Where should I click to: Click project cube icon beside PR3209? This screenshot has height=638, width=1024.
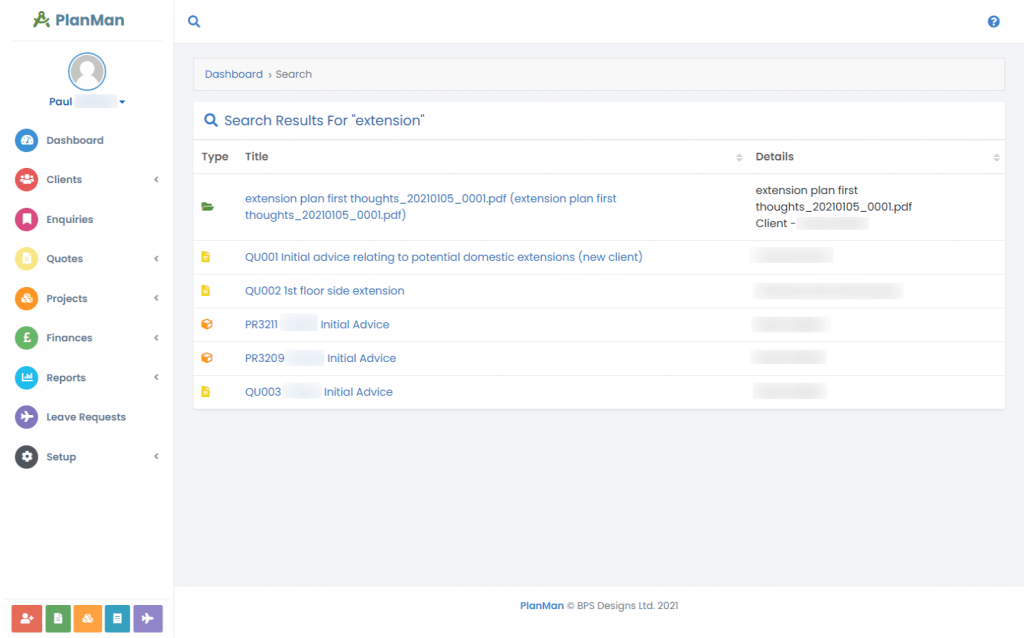pos(207,358)
